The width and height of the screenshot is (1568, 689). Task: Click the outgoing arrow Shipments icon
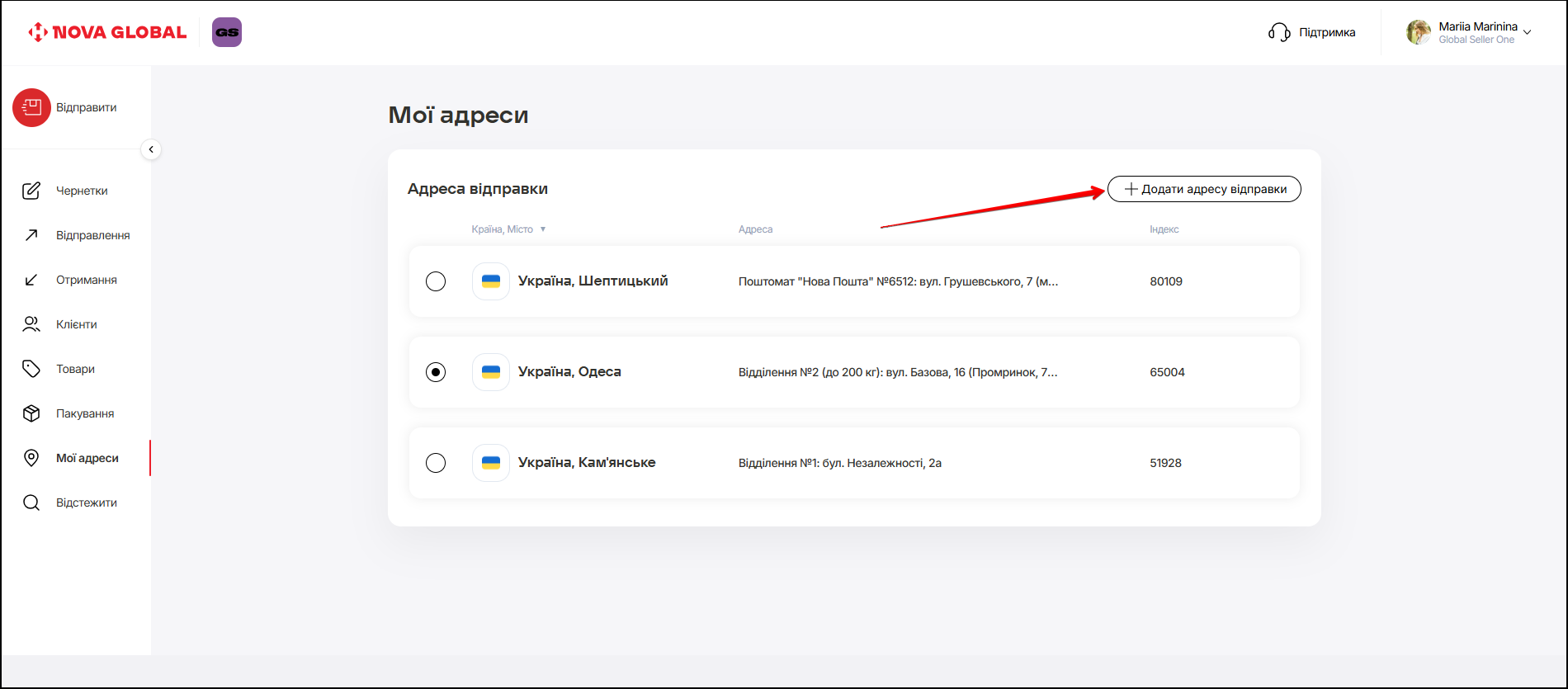click(x=31, y=235)
